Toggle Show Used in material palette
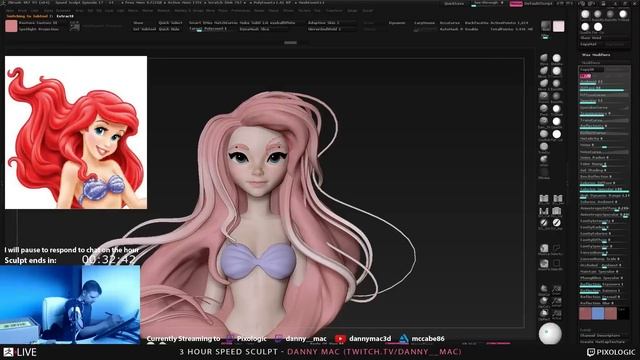 pos(590,38)
